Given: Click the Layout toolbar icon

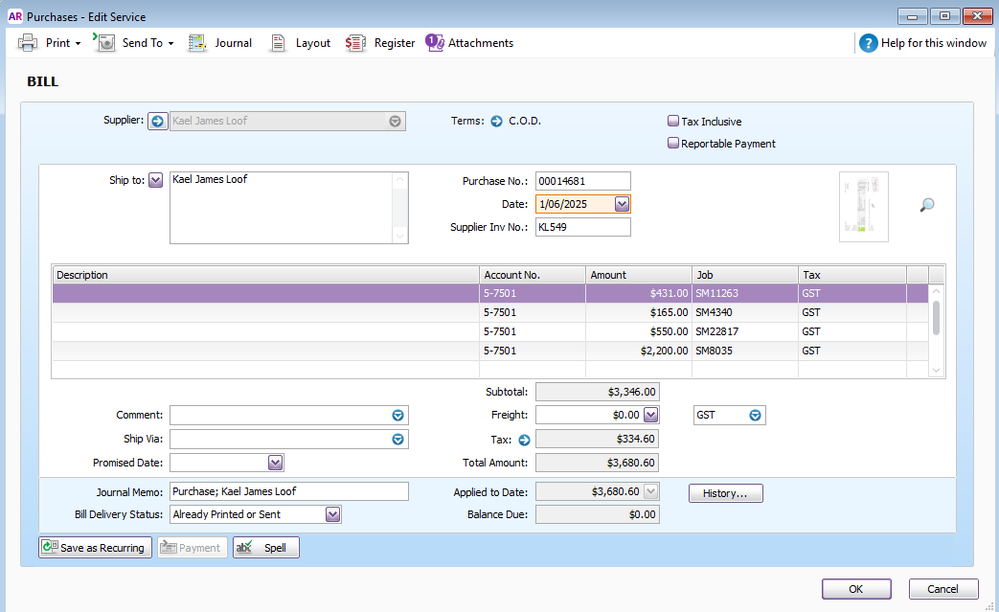Looking at the screenshot, I should (x=279, y=43).
